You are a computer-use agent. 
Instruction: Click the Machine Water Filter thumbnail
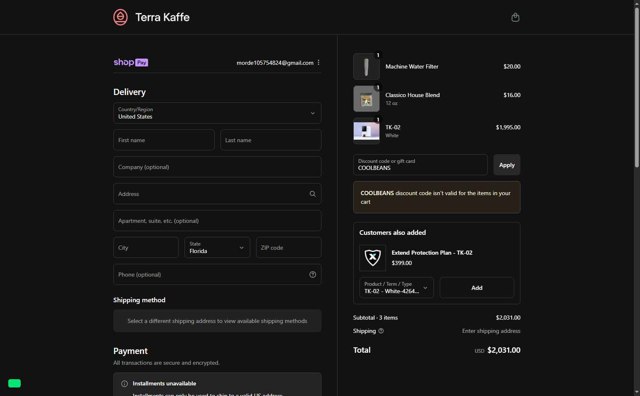(x=366, y=66)
